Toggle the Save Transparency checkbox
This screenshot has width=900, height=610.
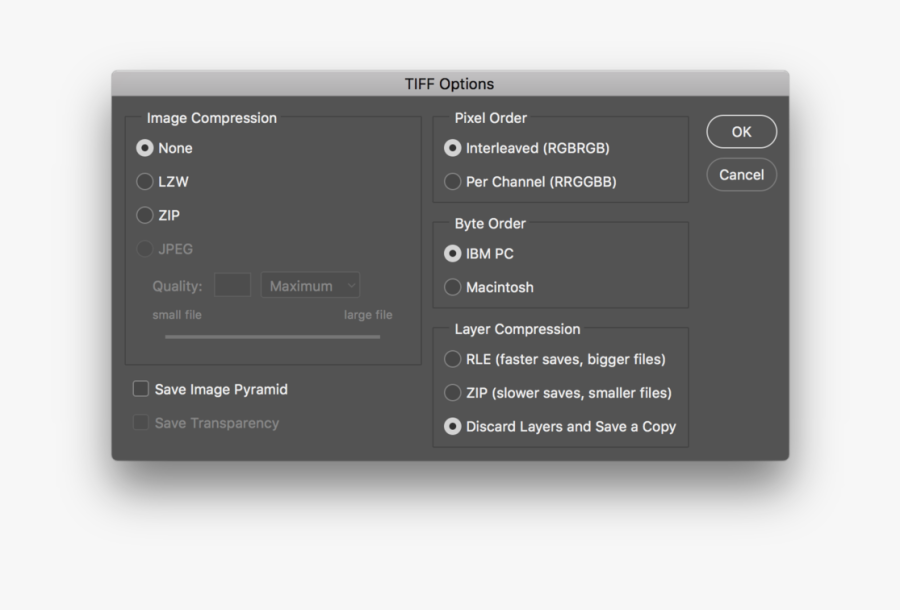(x=141, y=423)
